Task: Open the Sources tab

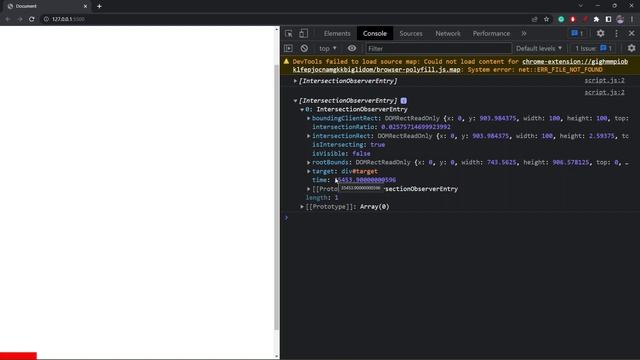Action: tap(411, 33)
